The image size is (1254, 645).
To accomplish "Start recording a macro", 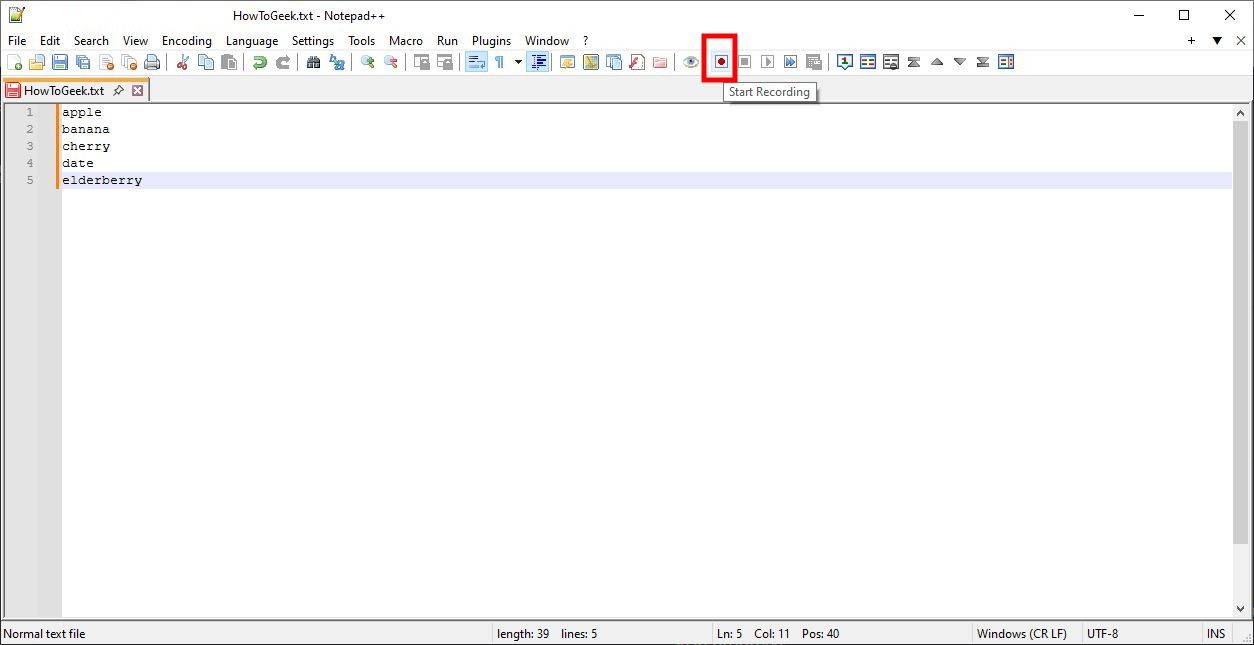I will coord(721,61).
